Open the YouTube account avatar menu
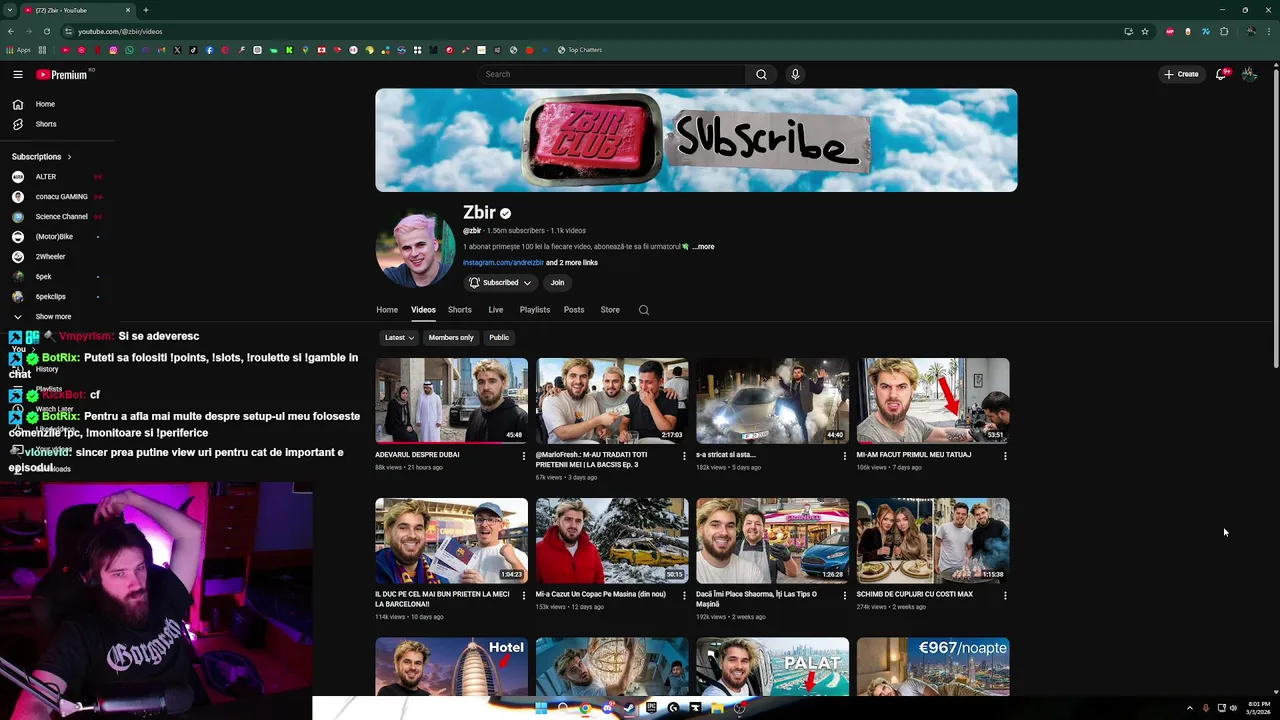 coord(1249,74)
